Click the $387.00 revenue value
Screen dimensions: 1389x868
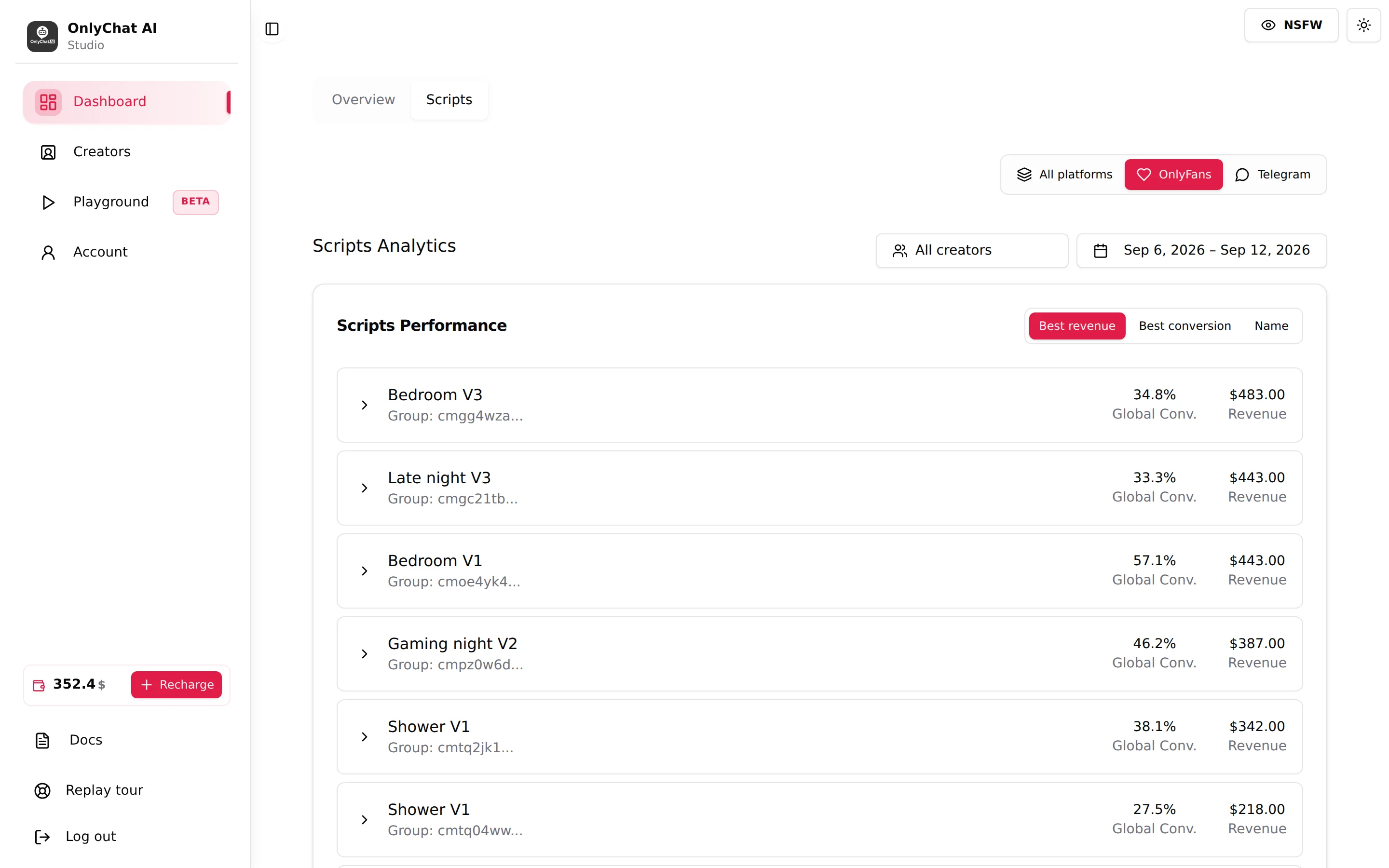[1256, 644]
